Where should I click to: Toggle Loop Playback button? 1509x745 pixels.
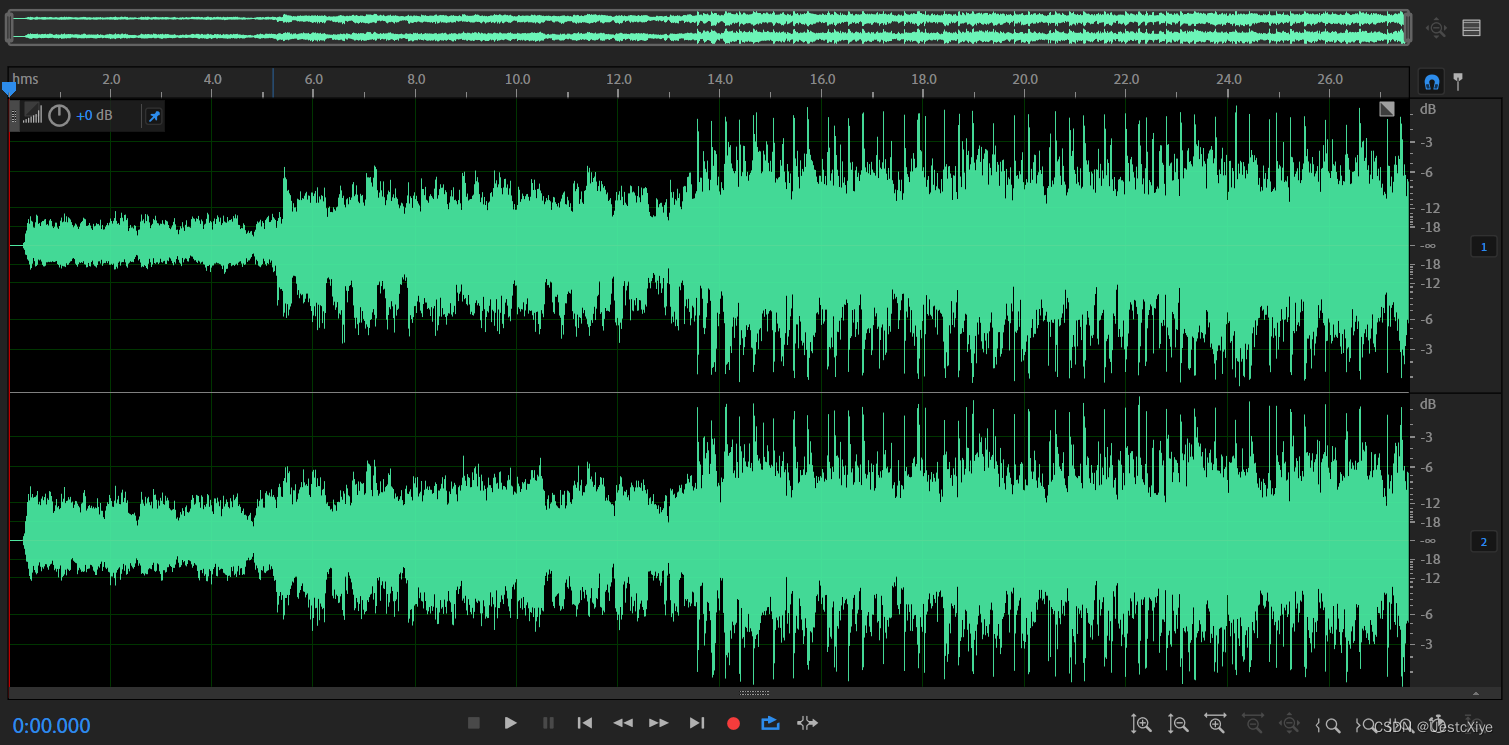point(770,723)
